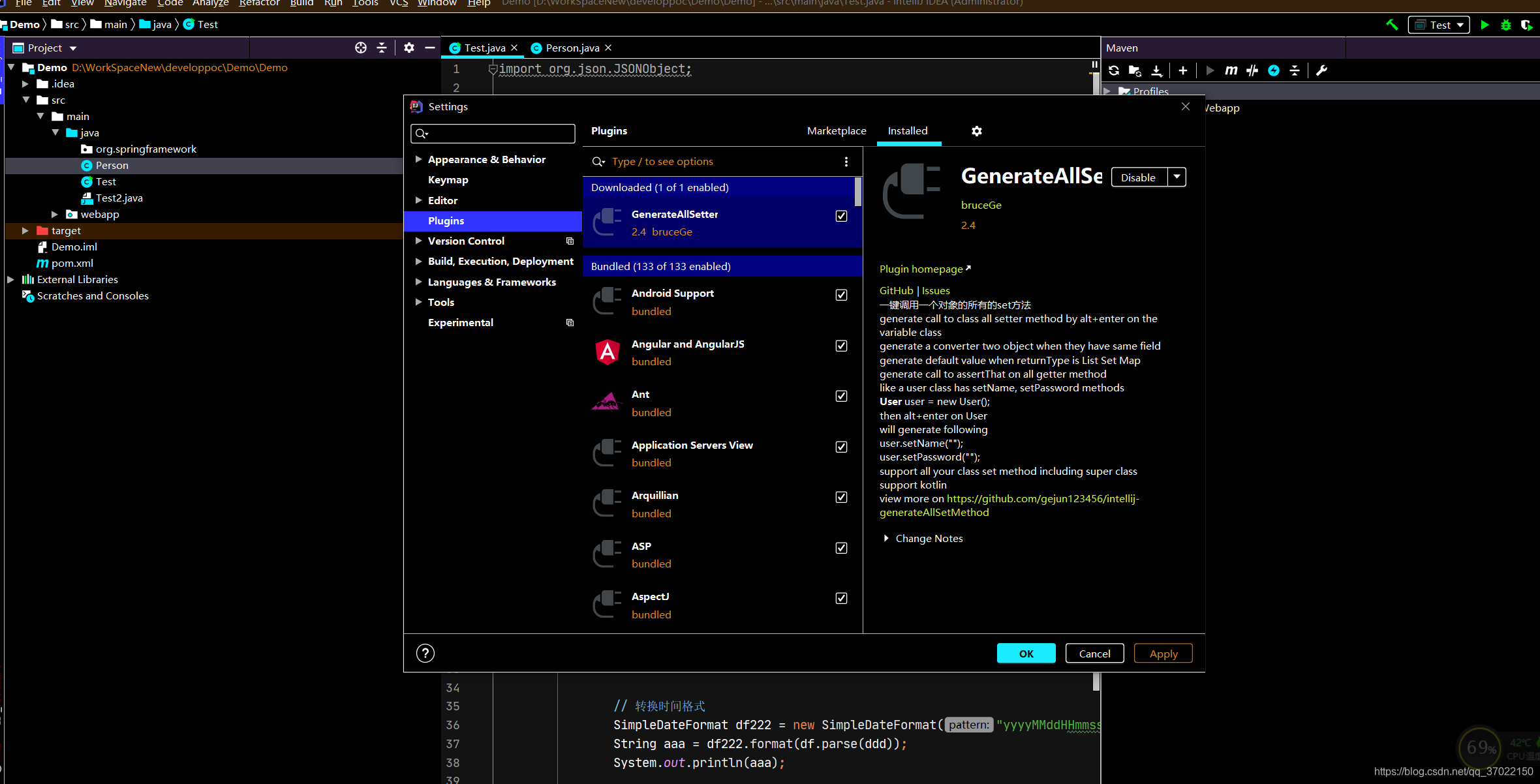Run with coverage icon
The height and width of the screenshot is (784, 1540).
[1526, 25]
